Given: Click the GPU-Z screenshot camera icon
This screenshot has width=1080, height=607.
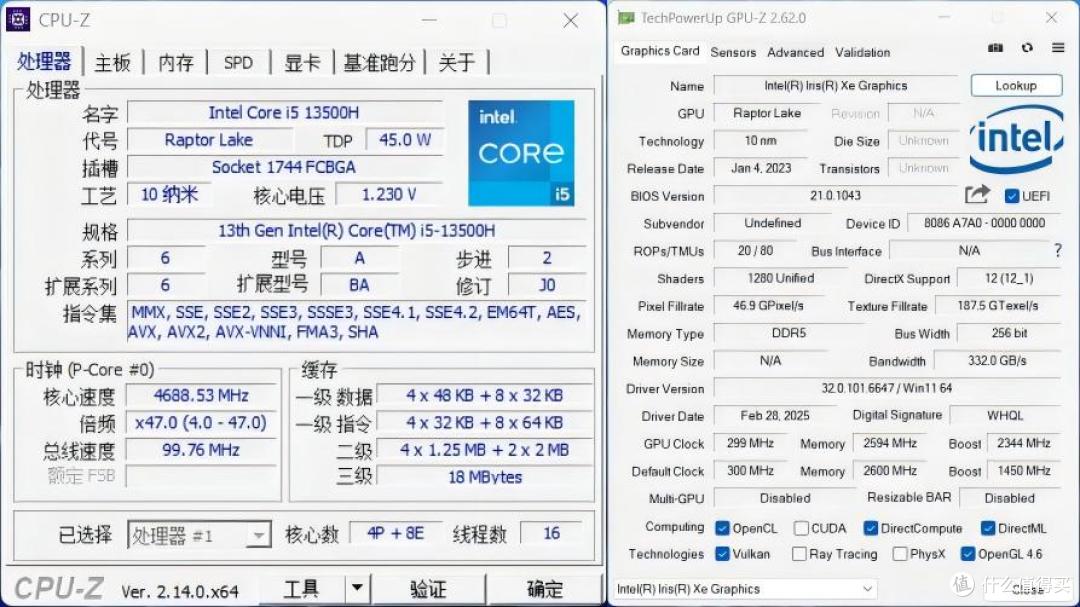Looking at the screenshot, I should coord(995,48).
